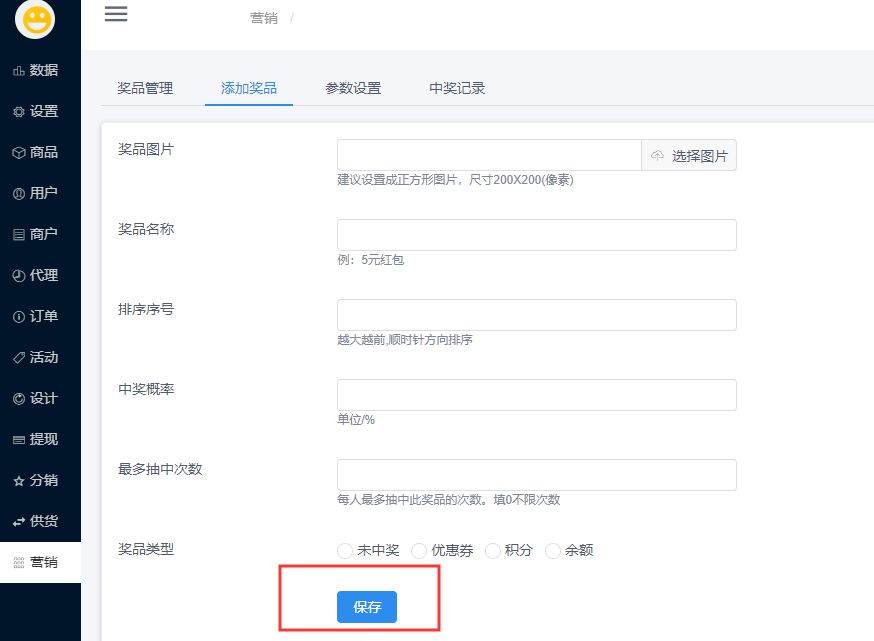Open the 供货 sidebar item

pyautogui.click(x=40, y=521)
